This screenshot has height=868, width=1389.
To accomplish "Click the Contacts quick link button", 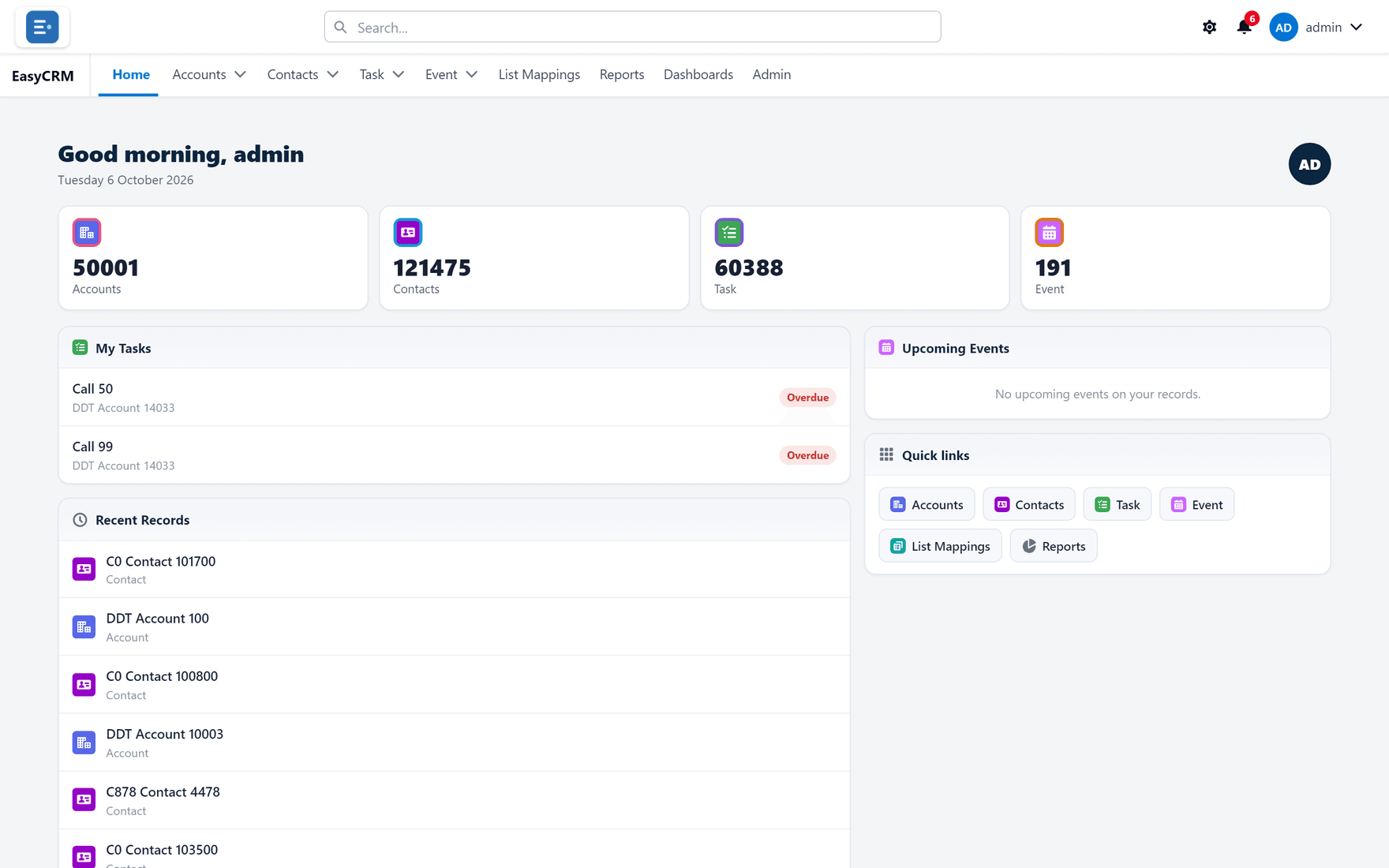I will (x=1028, y=504).
